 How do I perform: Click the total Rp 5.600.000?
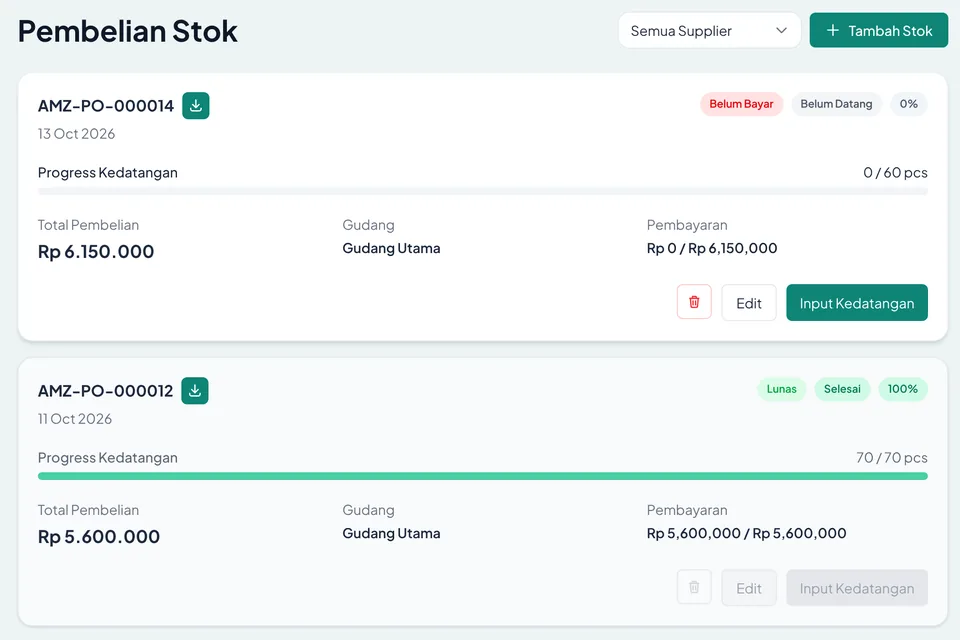click(x=99, y=536)
